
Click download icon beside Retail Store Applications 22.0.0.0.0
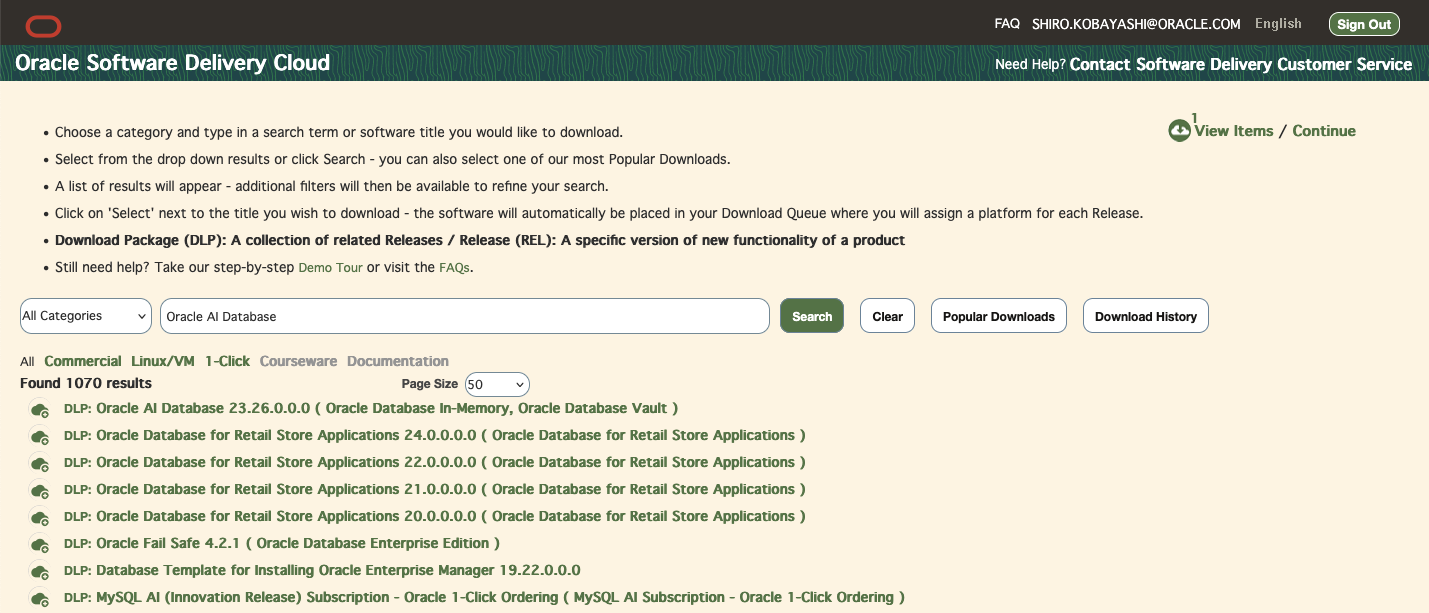[x=40, y=464]
